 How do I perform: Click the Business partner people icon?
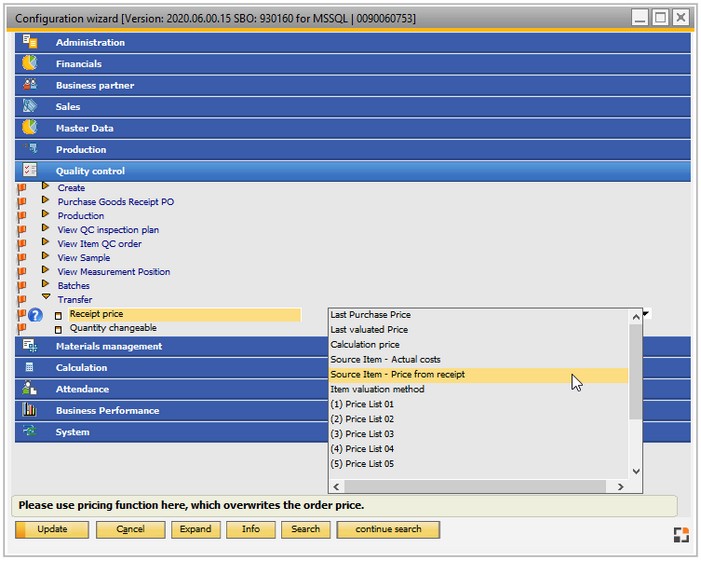coord(30,85)
